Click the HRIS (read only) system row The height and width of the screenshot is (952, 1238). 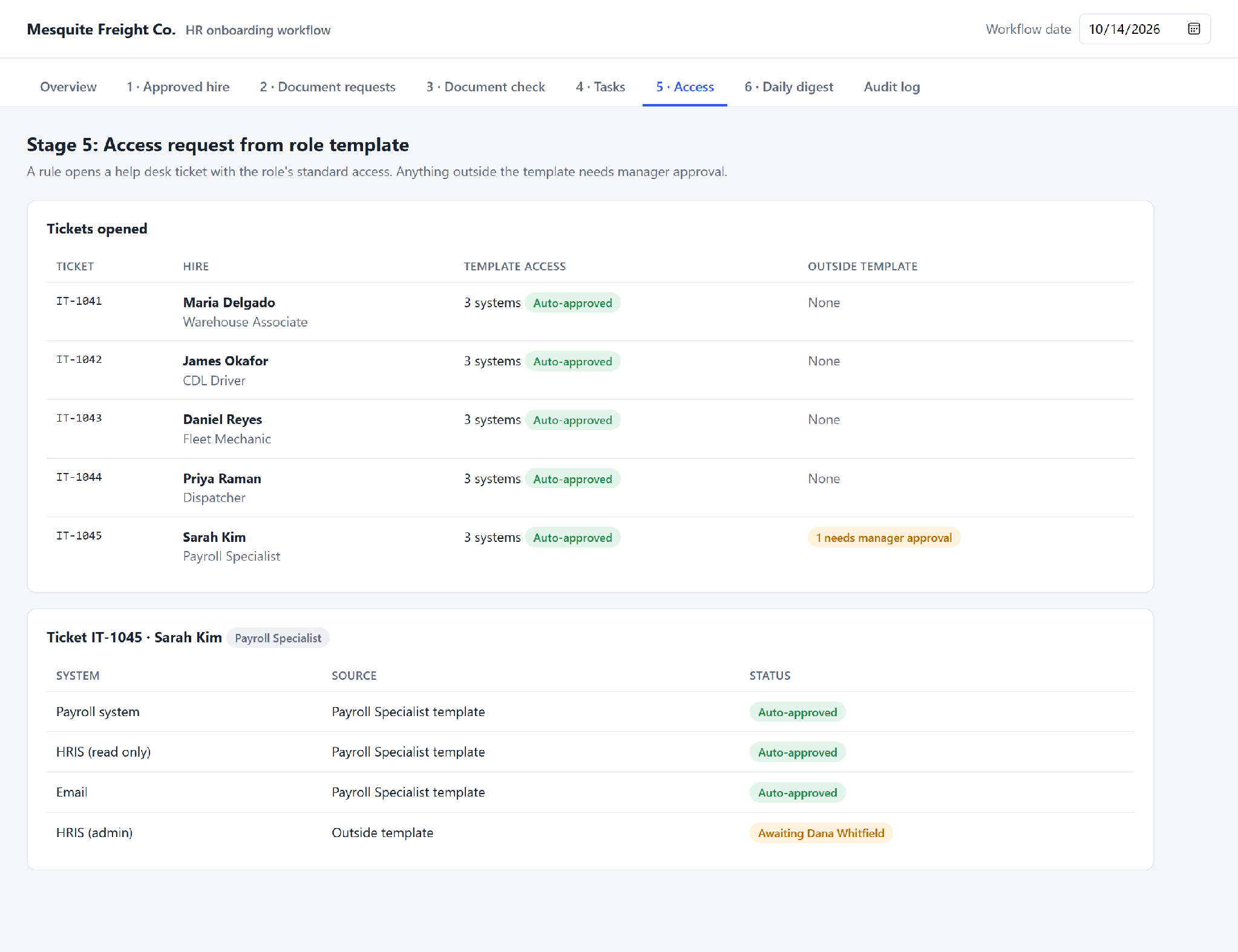pos(591,752)
